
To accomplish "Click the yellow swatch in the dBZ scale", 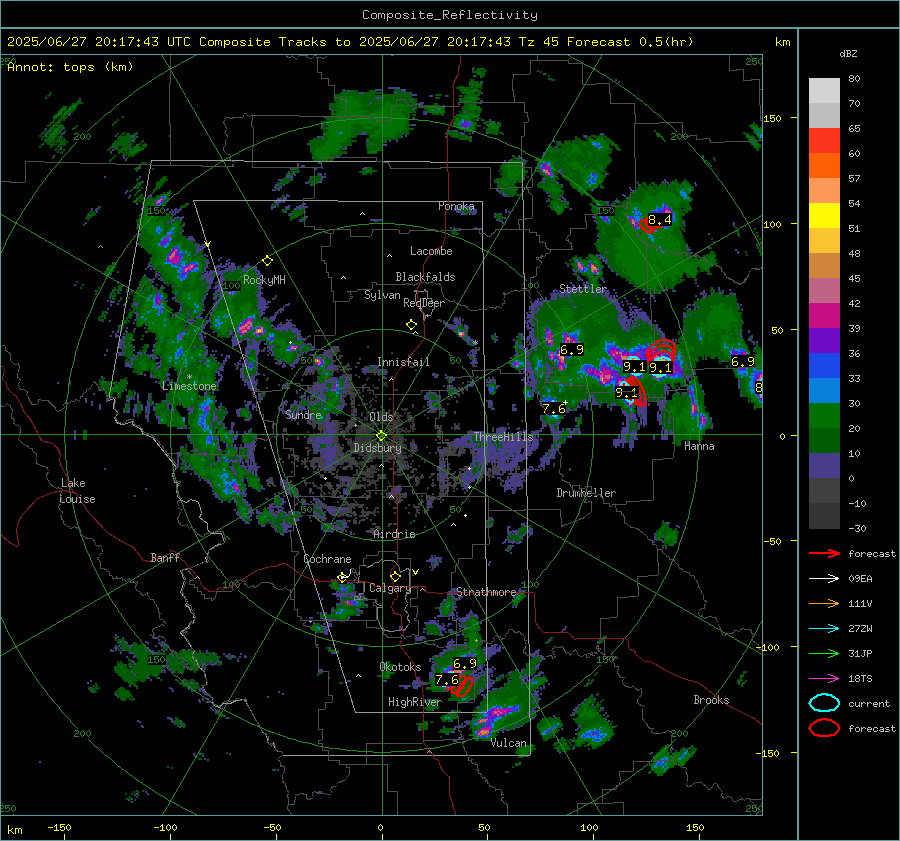I will pyautogui.click(x=824, y=215).
